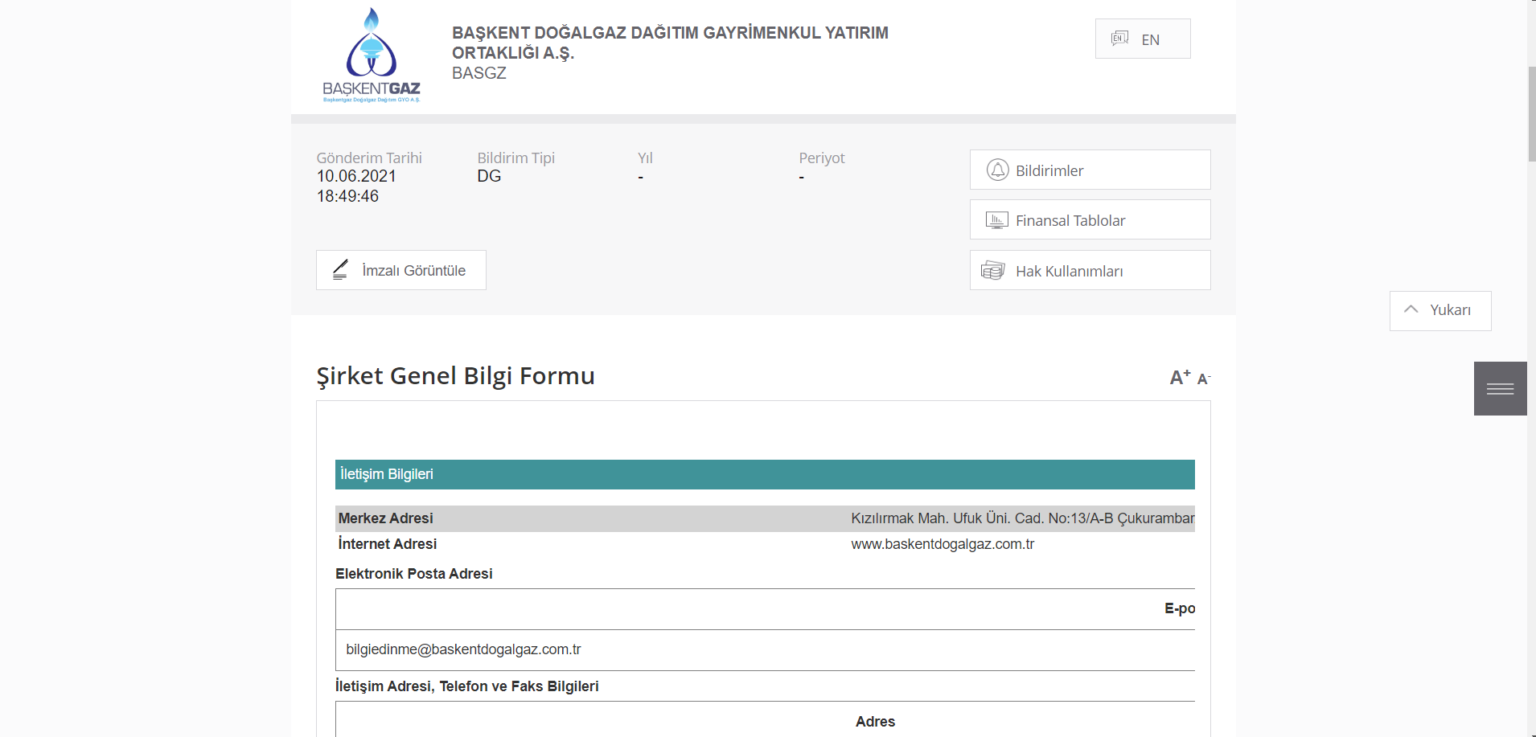
Task: Decrease font size with A-
Action: [x=1204, y=379]
